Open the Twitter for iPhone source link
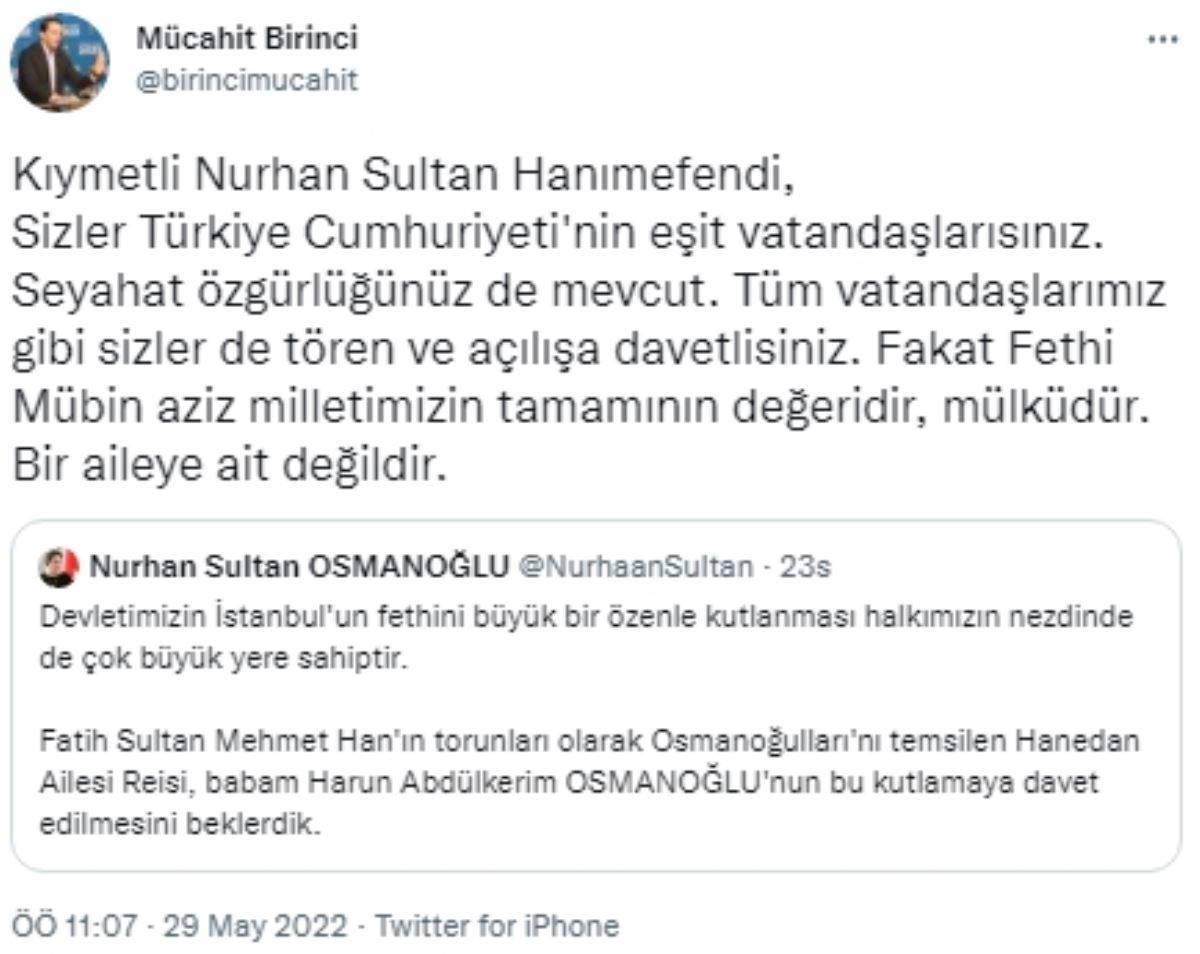The width and height of the screenshot is (1200, 954). [x=496, y=925]
